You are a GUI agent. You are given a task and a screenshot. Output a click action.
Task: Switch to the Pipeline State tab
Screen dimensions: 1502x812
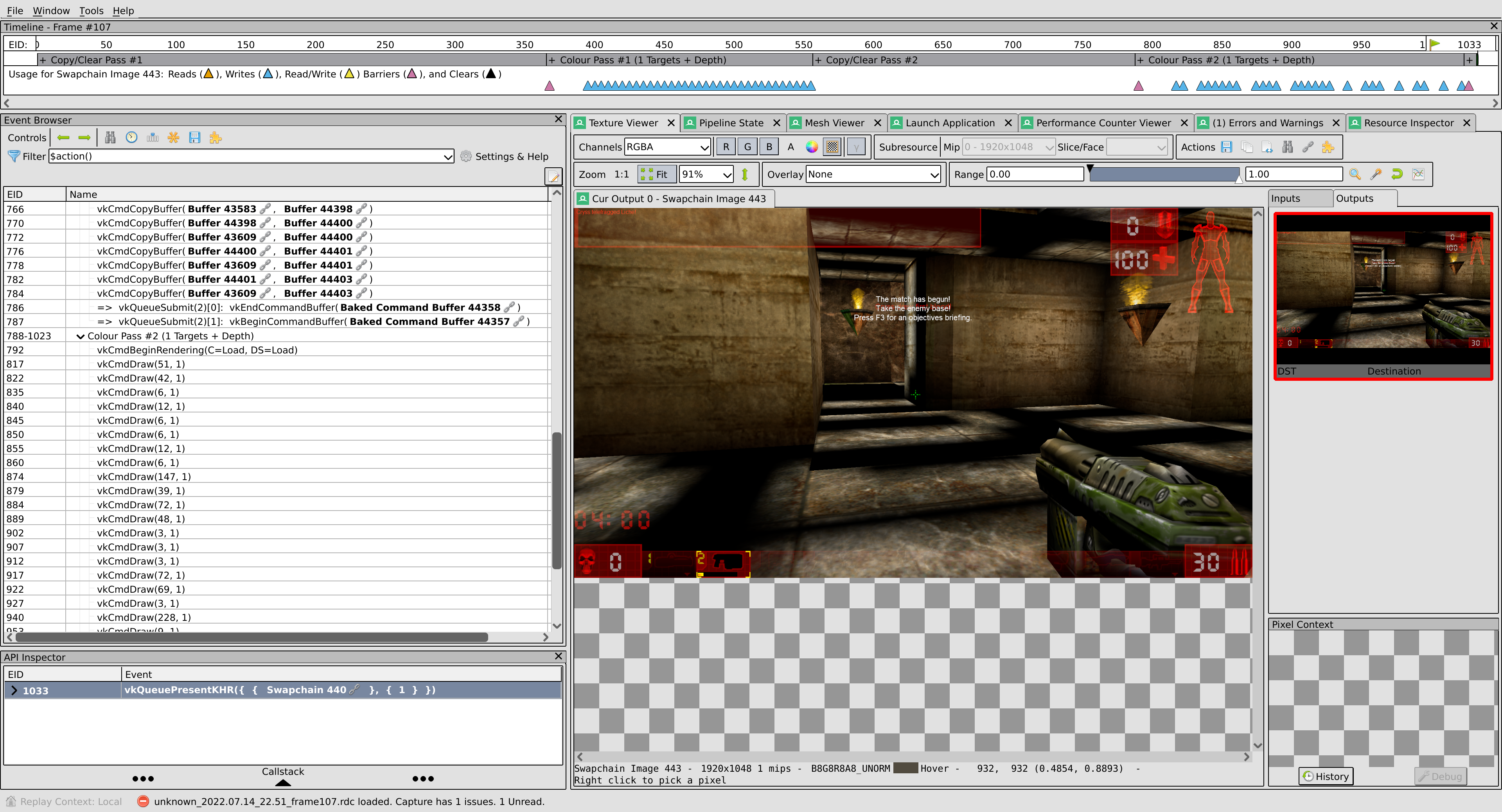tap(731, 123)
